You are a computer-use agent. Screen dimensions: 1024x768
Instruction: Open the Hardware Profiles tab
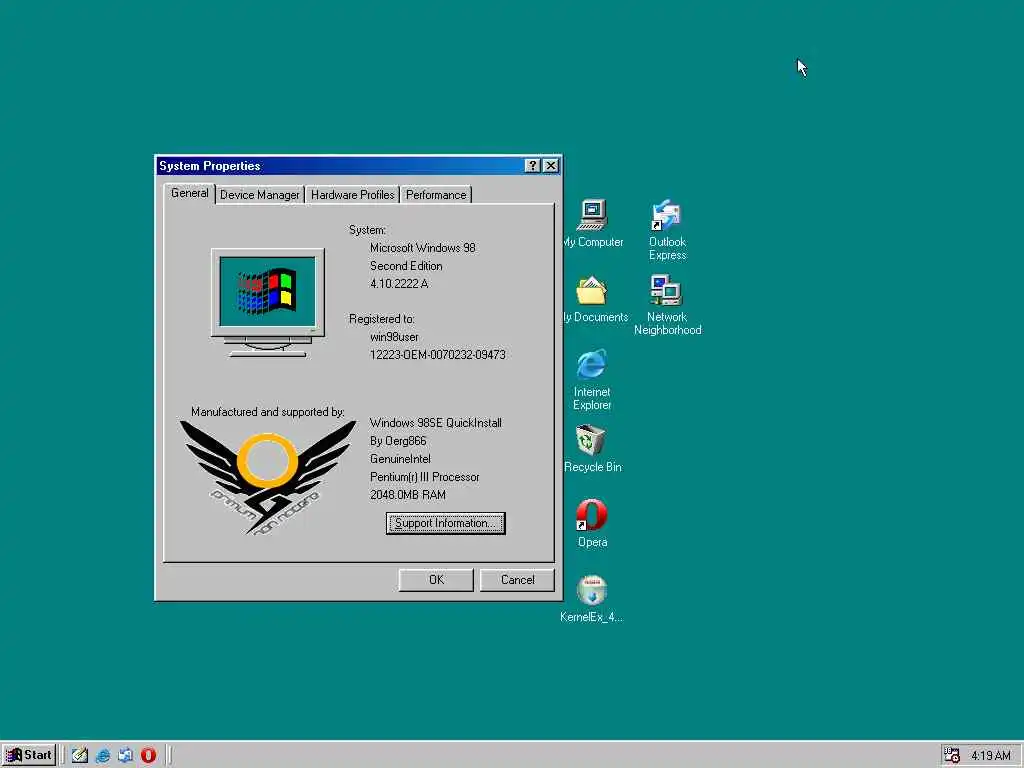pyautogui.click(x=352, y=195)
